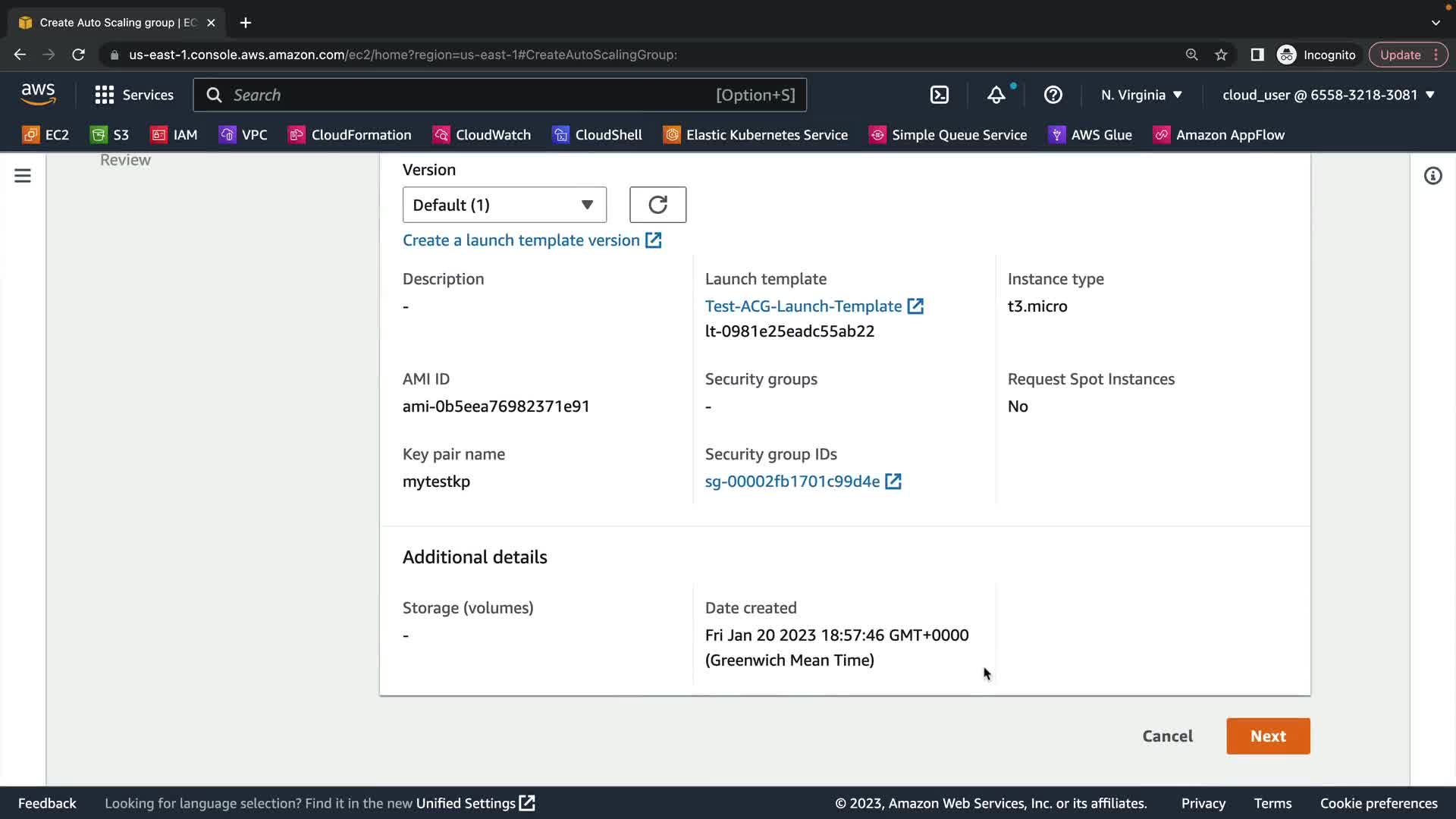Expand the cloud_user account menu
This screenshot has width=1456, height=819.
(1328, 95)
